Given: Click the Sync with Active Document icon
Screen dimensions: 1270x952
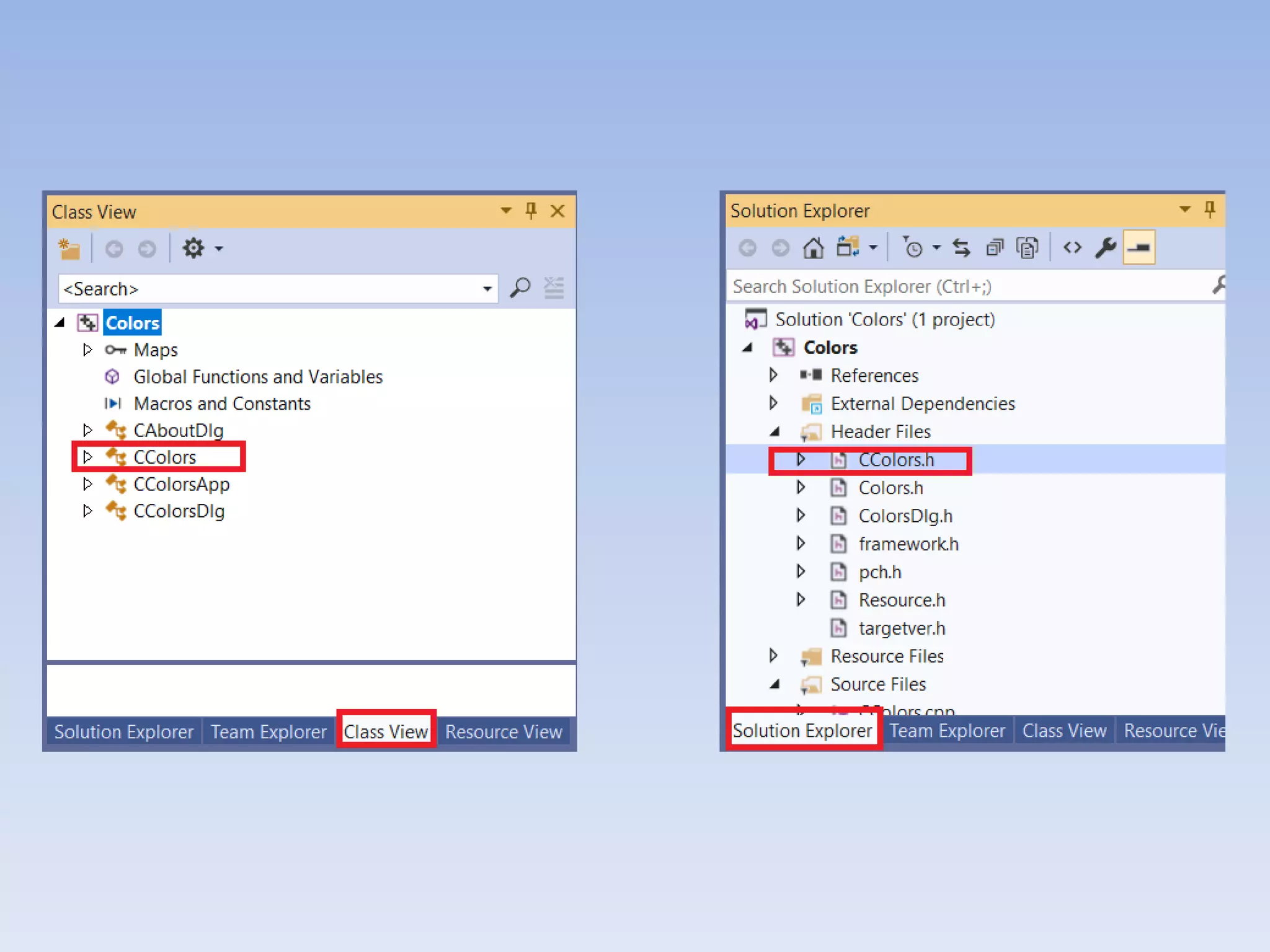Looking at the screenshot, I should coord(961,248).
